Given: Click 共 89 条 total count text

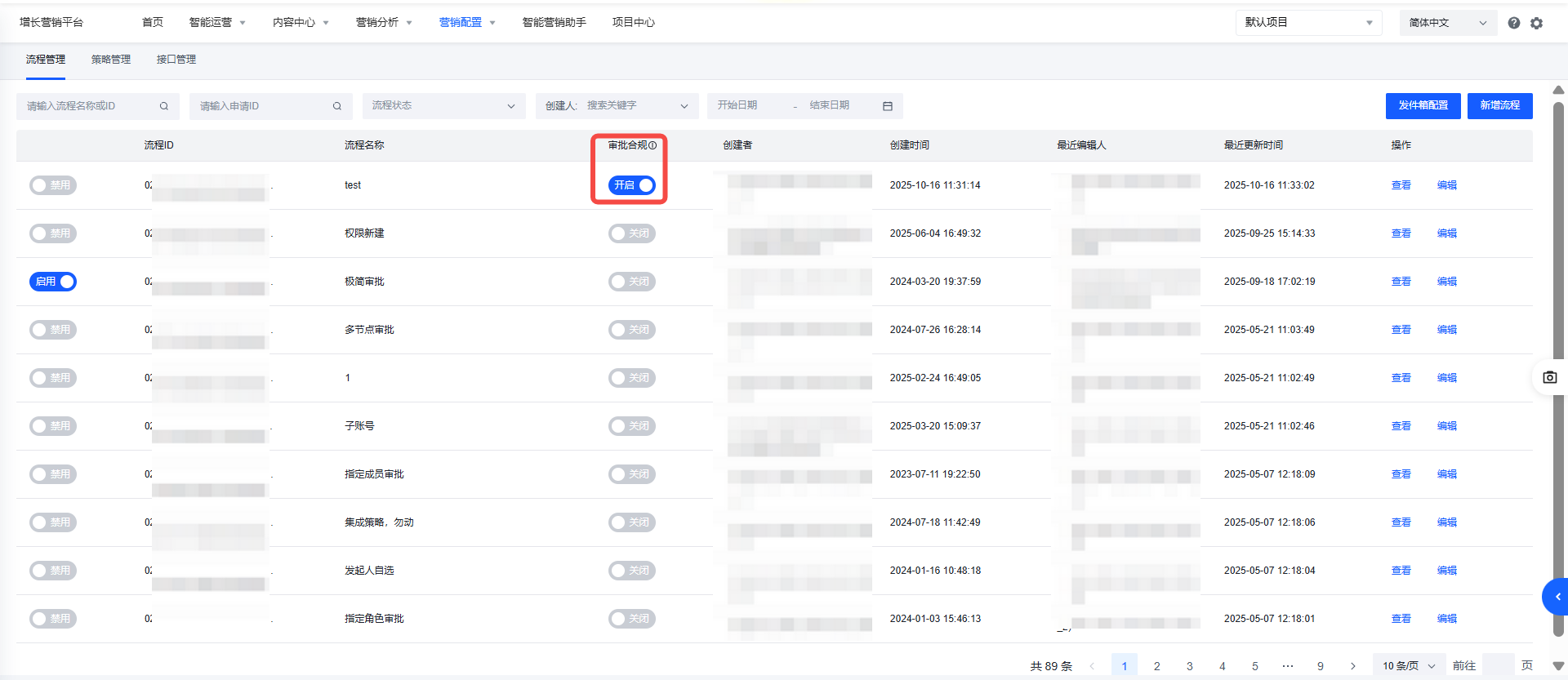Looking at the screenshot, I should [1051, 666].
